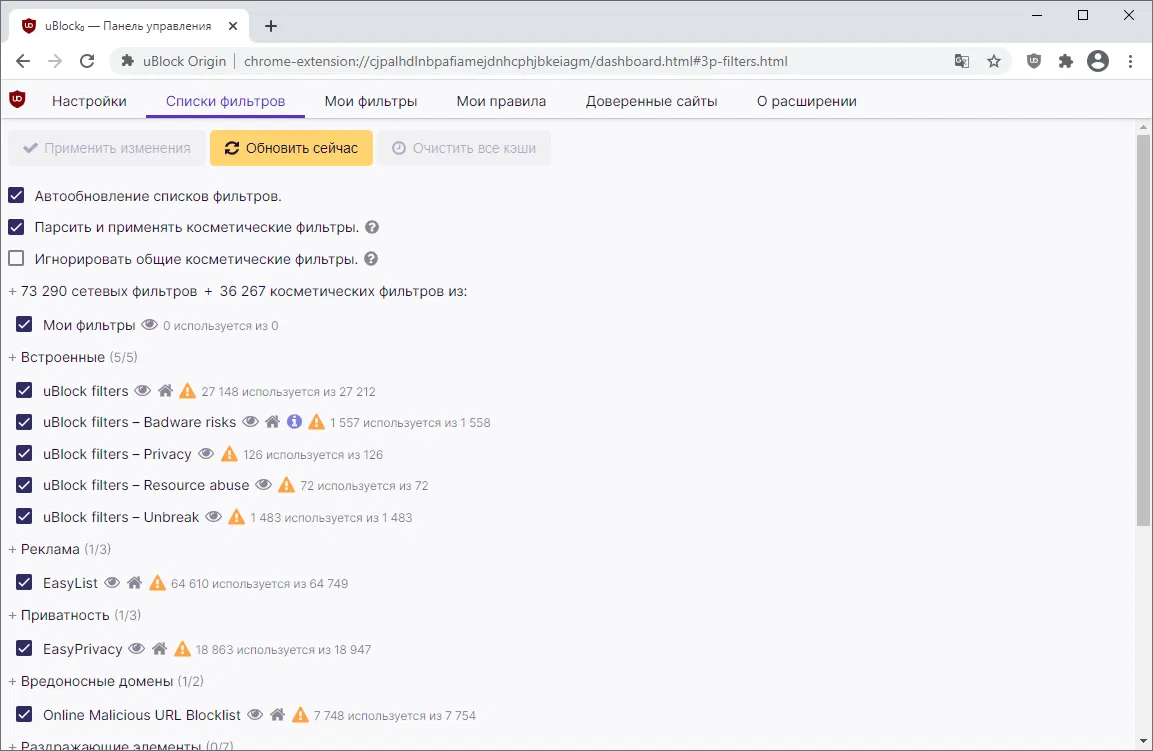Uncheck uBlock filters – Unbreak
This screenshot has width=1153, height=751.
tap(24, 516)
